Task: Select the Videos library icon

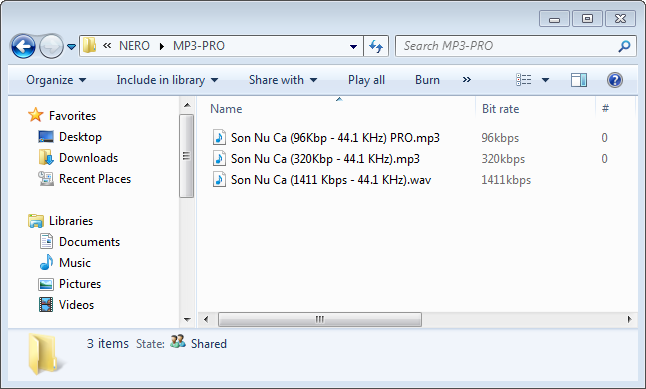Action: coord(46,305)
